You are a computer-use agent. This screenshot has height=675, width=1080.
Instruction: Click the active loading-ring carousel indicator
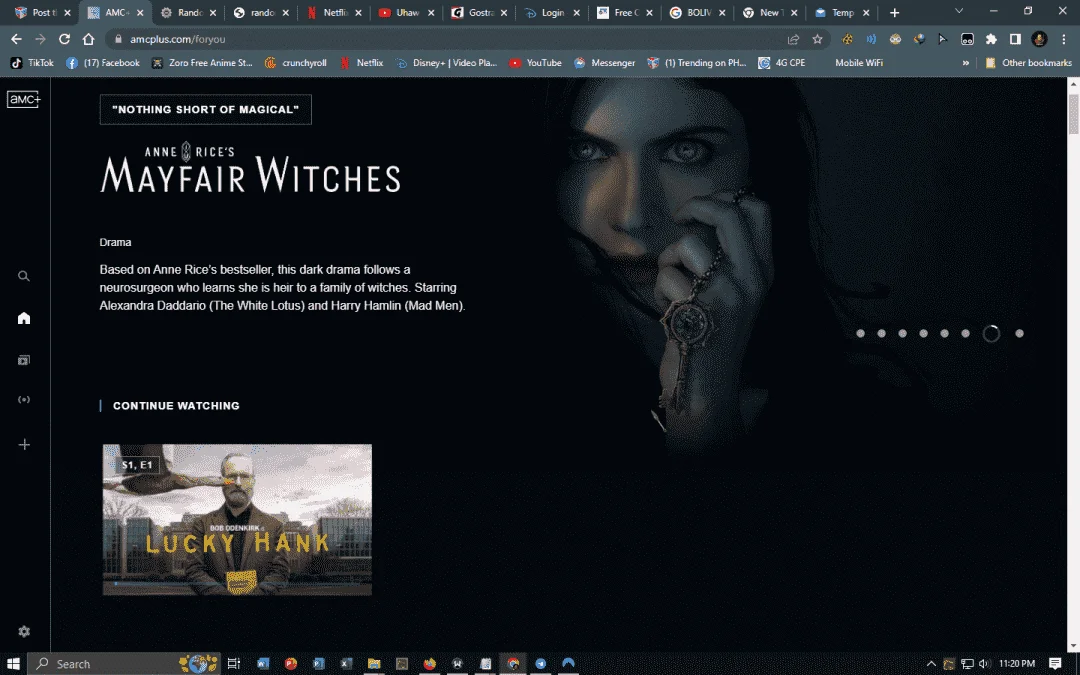point(991,333)
